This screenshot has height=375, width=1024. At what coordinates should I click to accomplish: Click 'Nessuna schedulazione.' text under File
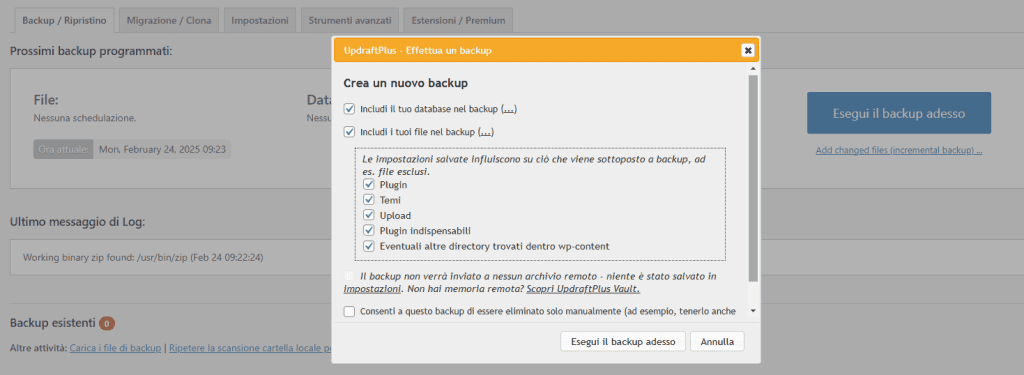tap(85, 119)
